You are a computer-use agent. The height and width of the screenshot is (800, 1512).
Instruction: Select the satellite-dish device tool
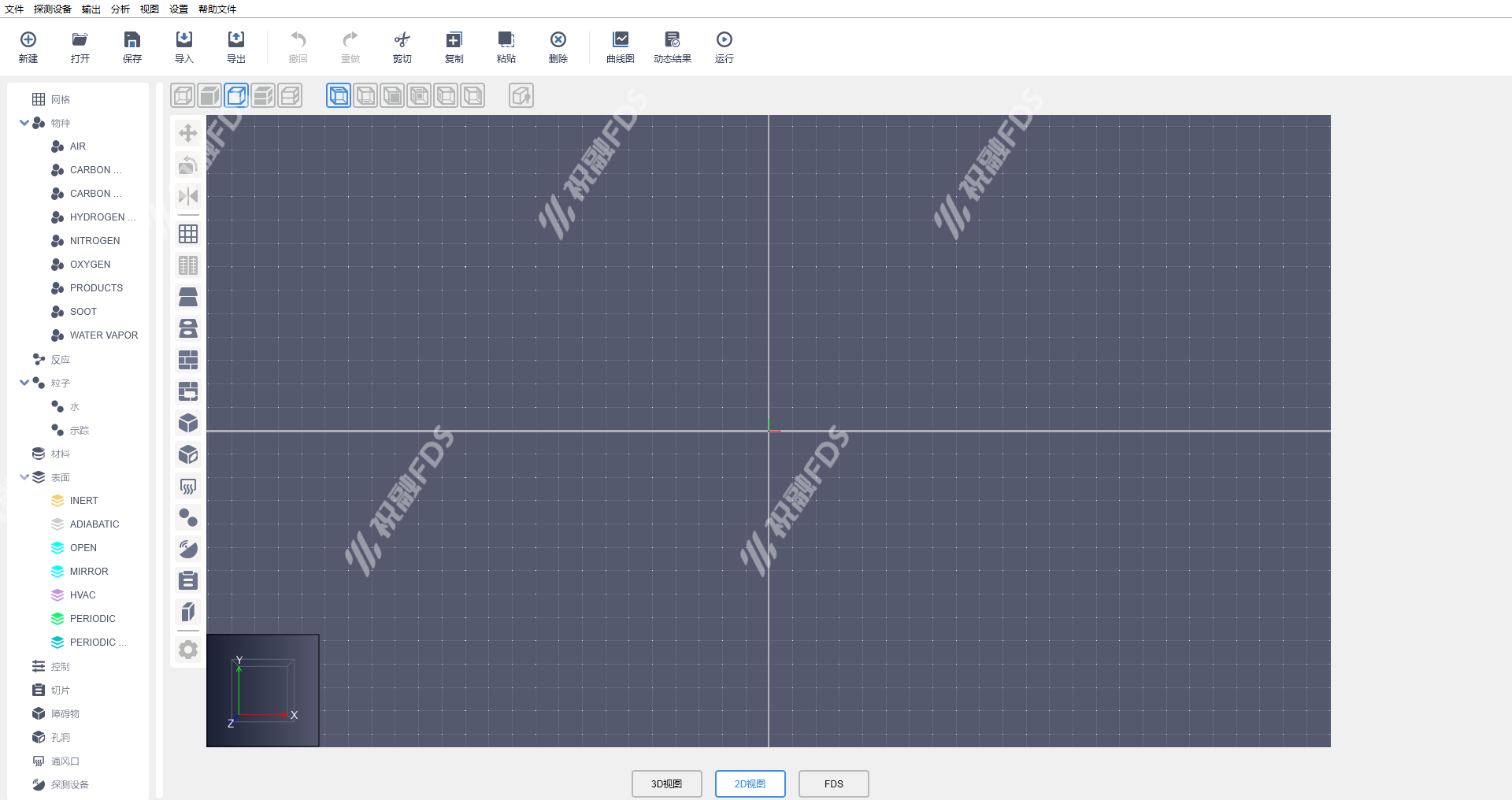click(188, 549)
